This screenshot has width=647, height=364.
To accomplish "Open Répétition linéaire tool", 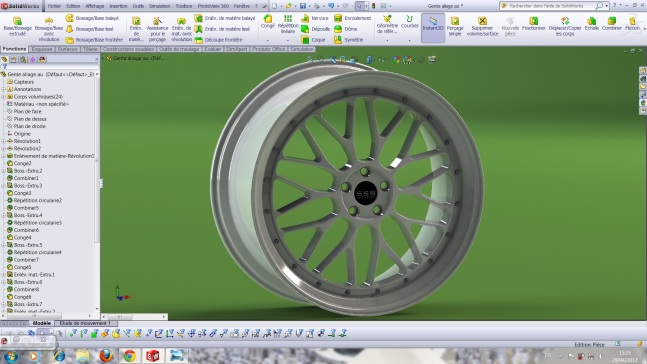I will click(288, 24).
